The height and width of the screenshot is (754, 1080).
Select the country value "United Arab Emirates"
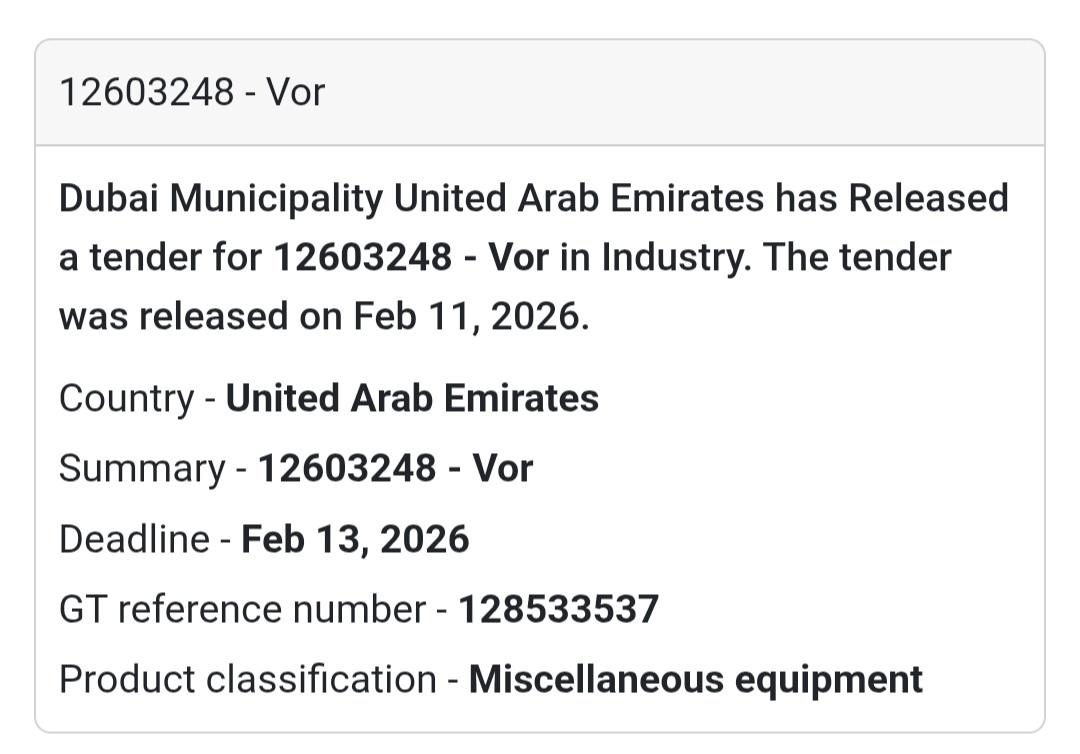(412, 398)
